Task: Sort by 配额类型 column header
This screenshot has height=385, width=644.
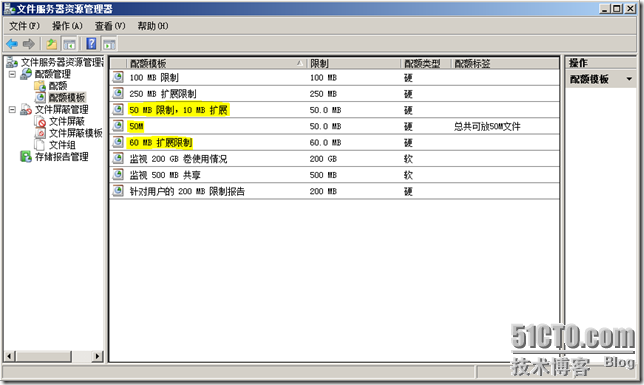Action: click(x=426, y=63)
